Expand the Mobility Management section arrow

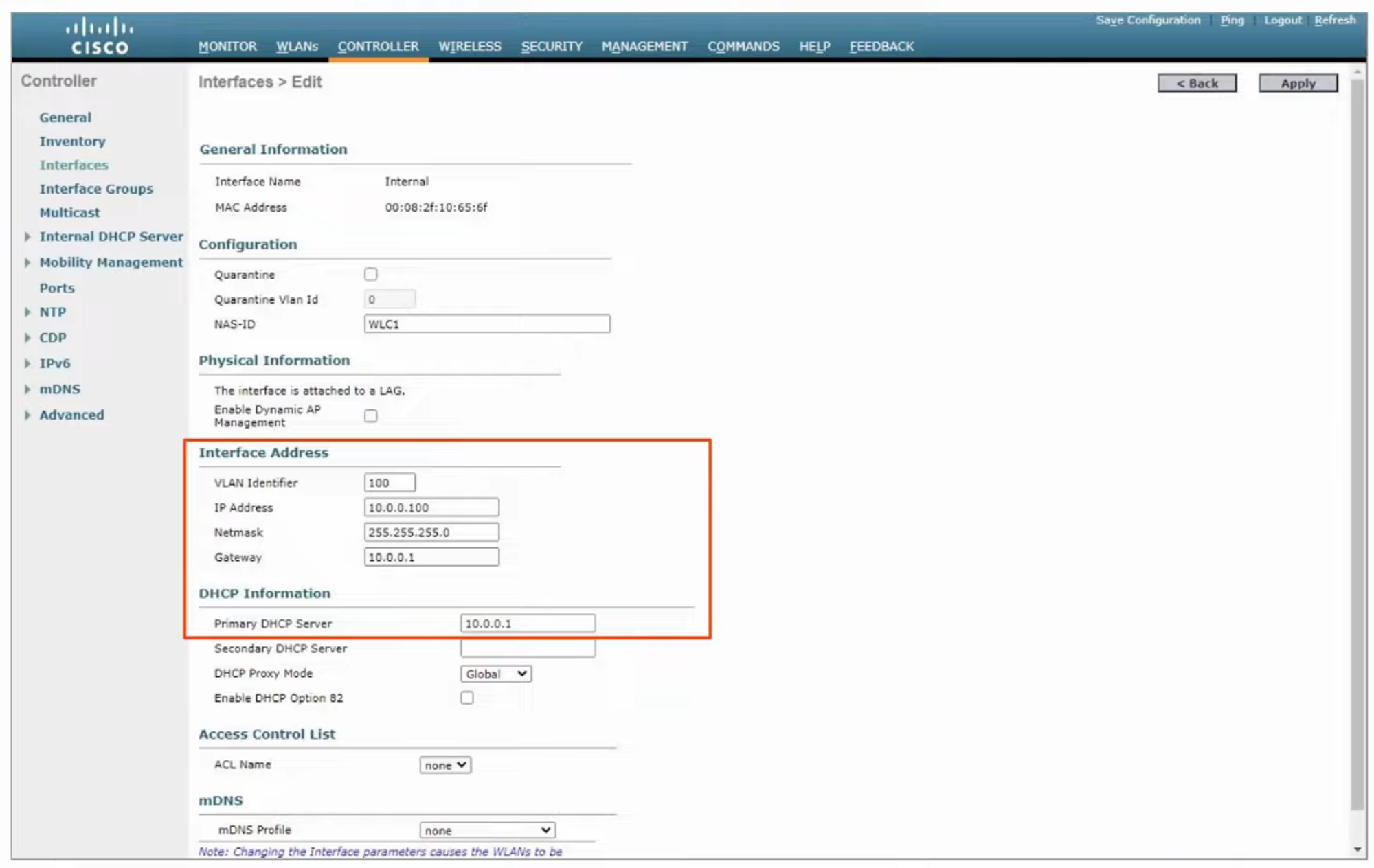click(27, 262)
